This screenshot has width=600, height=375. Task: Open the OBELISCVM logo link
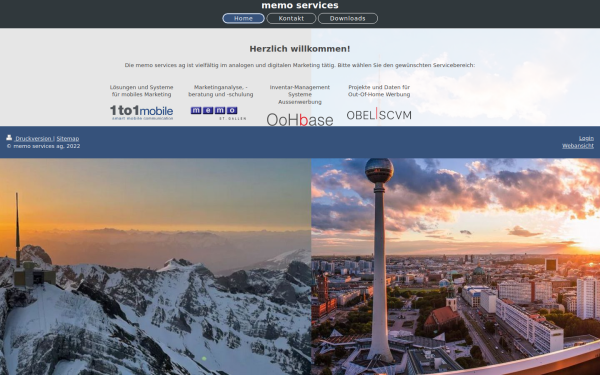[x=379, y=114]
